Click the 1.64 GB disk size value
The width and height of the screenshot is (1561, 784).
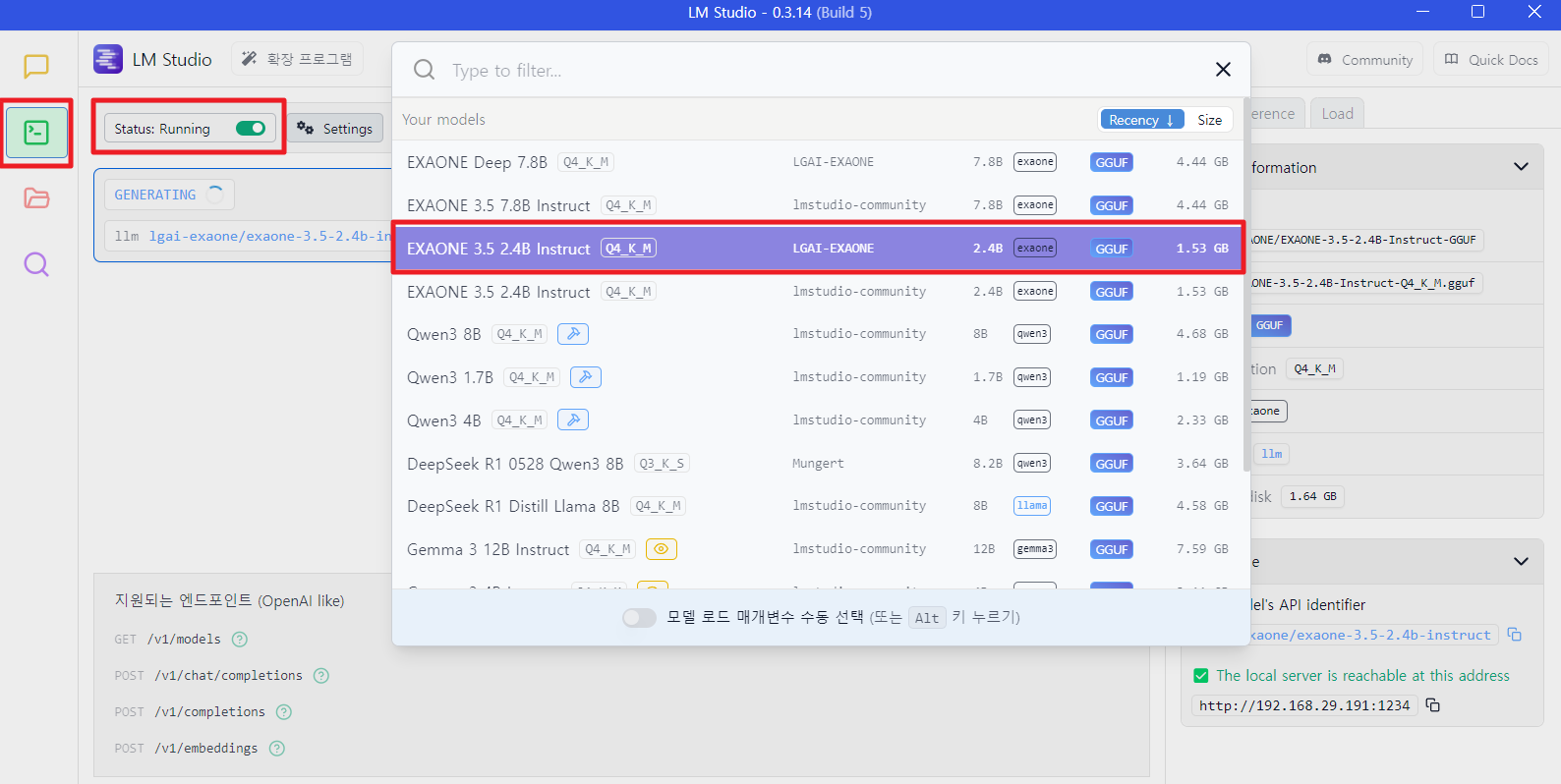1312,497
